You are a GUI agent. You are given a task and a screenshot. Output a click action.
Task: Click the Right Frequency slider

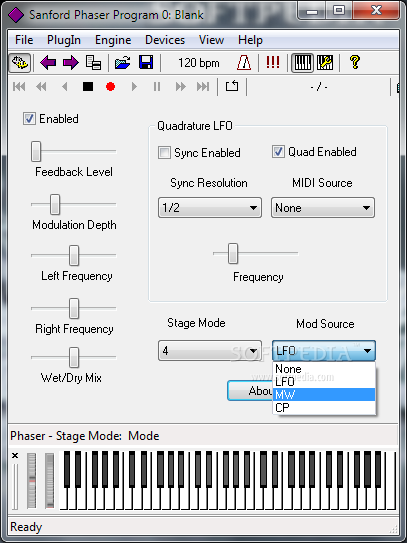click(x=73, y=308)
